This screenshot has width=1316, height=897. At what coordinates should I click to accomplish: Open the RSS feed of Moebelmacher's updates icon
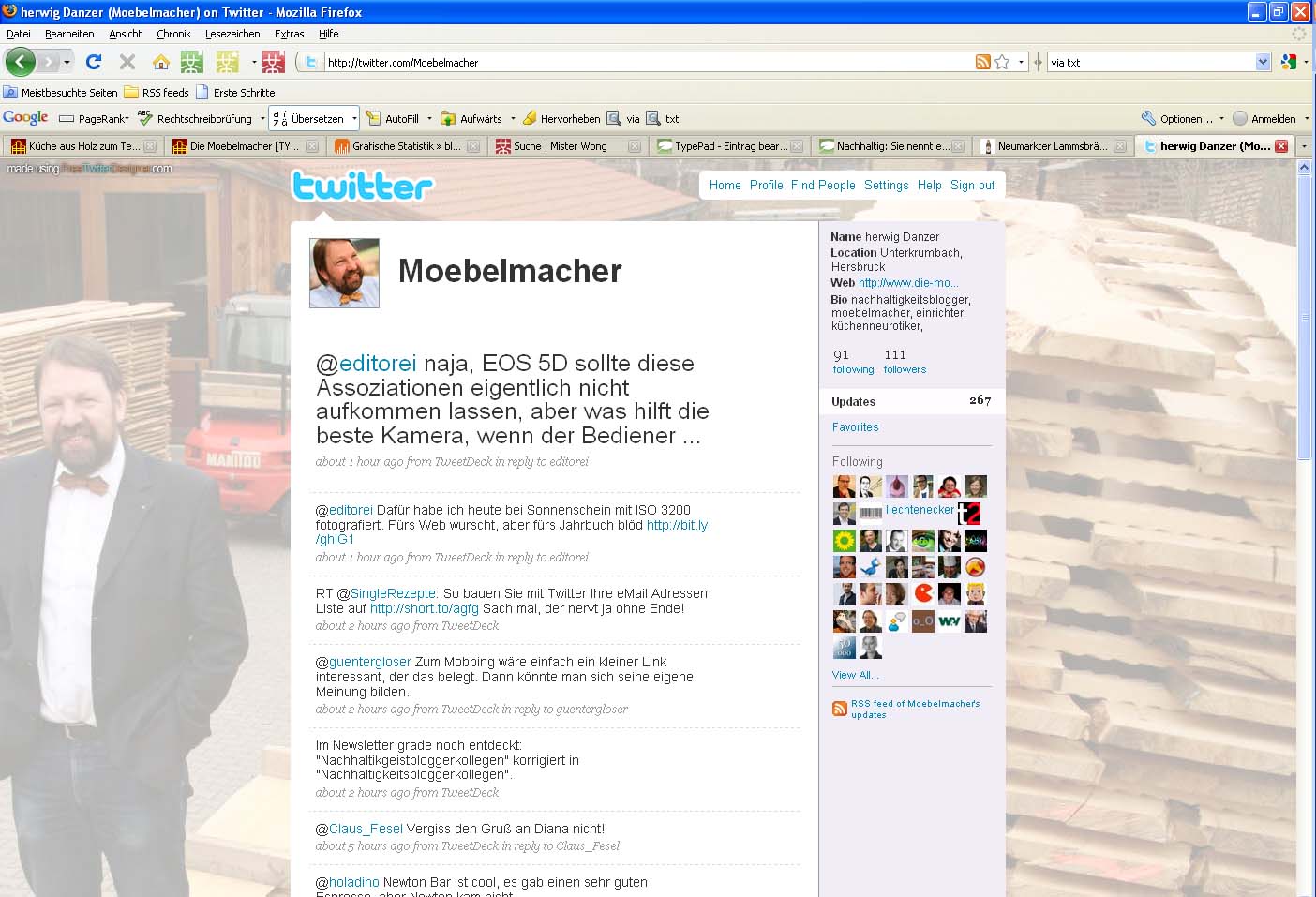tap(840, 709)
